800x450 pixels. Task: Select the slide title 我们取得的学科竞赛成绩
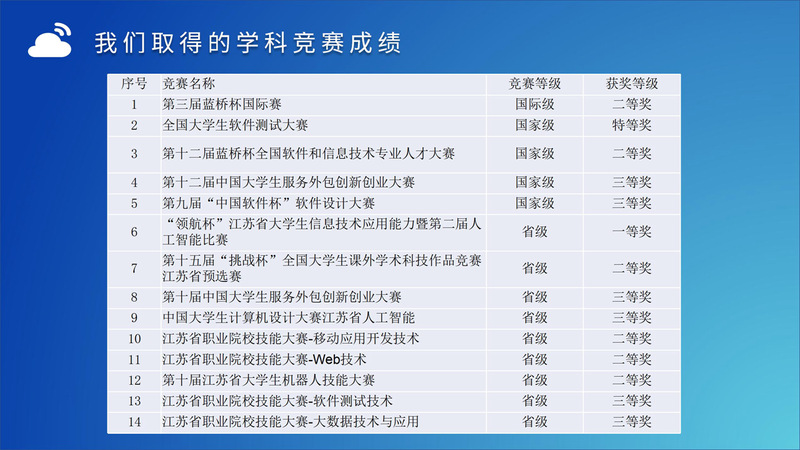(248, 42)
